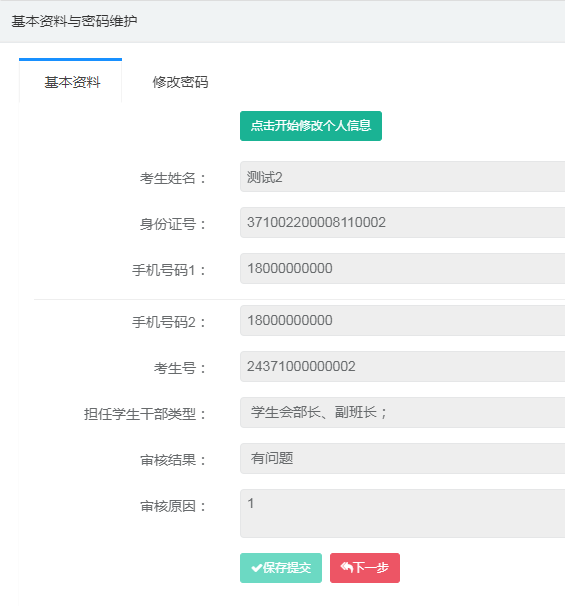Click into 手机号码2 field
The image size is (565, 606).
coord(402,320)
